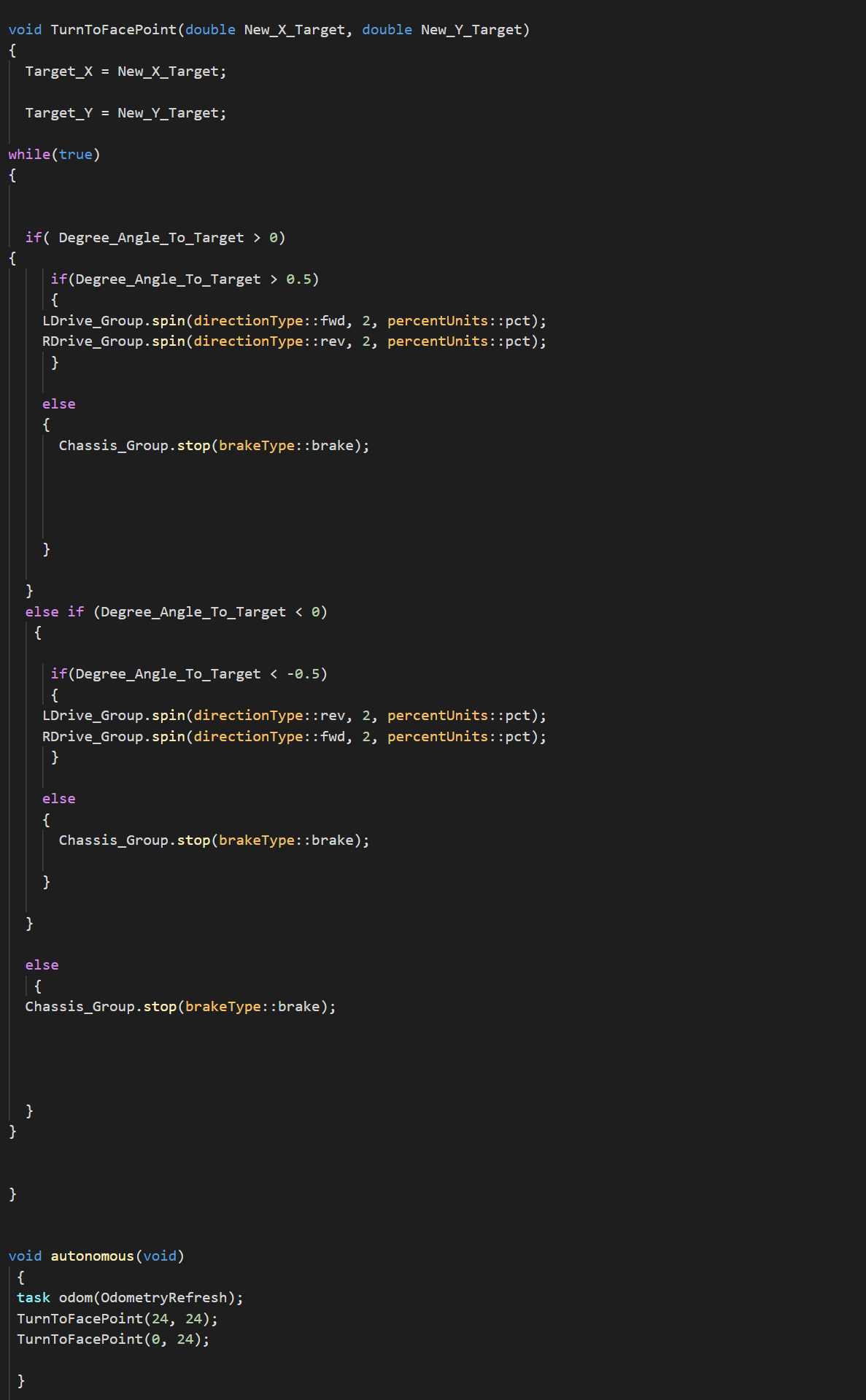Click the LDrive_Group.spin rev statement
The height and width of the screenshot is (1400, 866).
[294, 716]
